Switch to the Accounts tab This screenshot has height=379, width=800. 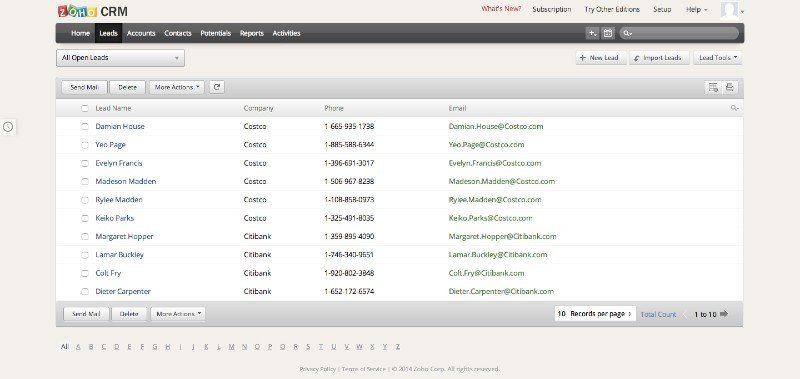point(141,33)
